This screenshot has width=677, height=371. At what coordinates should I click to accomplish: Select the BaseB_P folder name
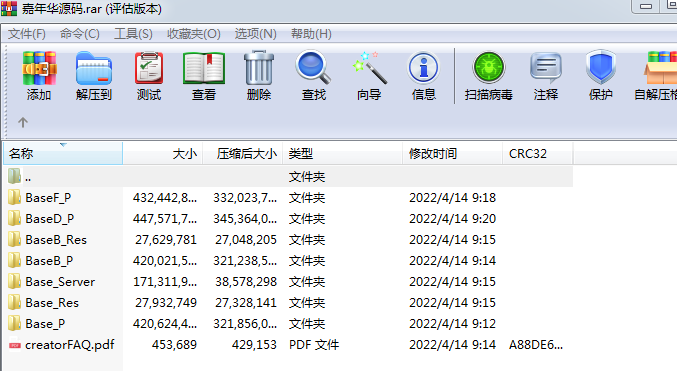(49, 261)
